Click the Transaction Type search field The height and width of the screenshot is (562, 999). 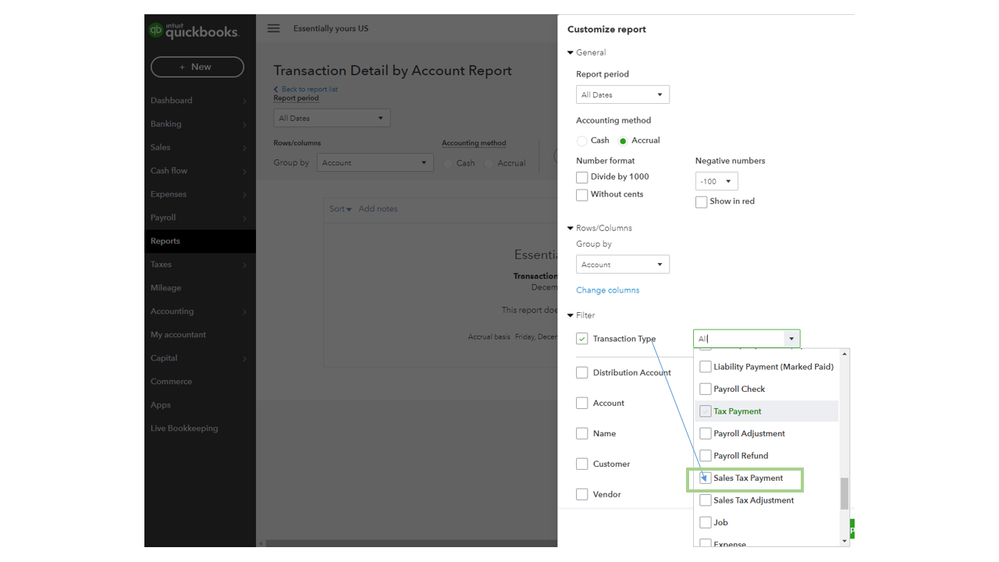740,339
